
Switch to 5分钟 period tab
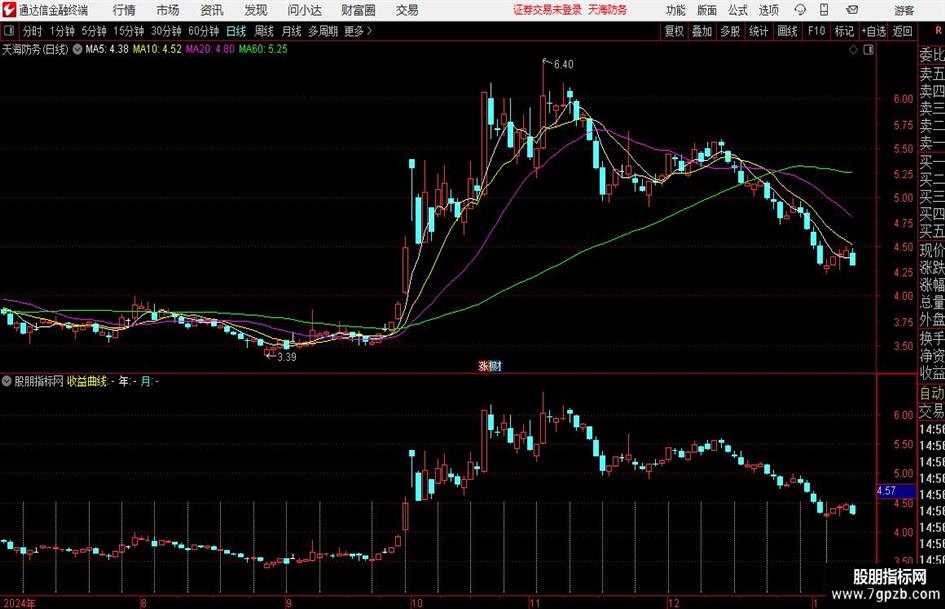[x=94, y=31]
